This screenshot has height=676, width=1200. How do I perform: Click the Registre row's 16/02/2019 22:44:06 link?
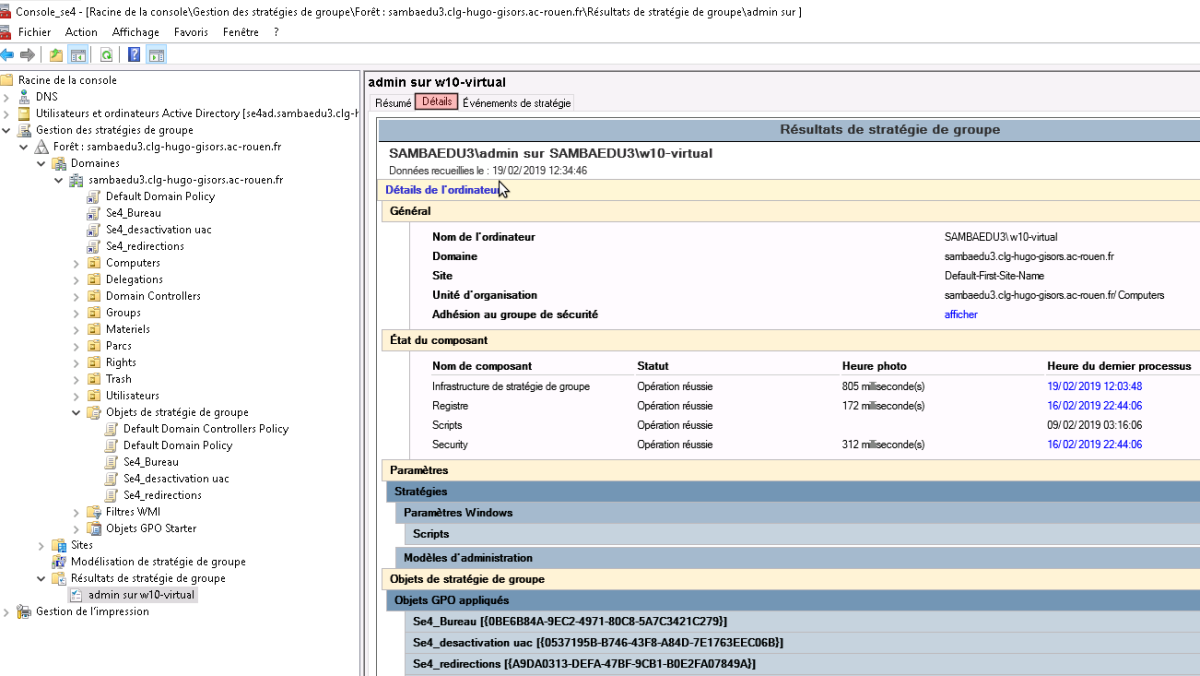coord(1095,406)
